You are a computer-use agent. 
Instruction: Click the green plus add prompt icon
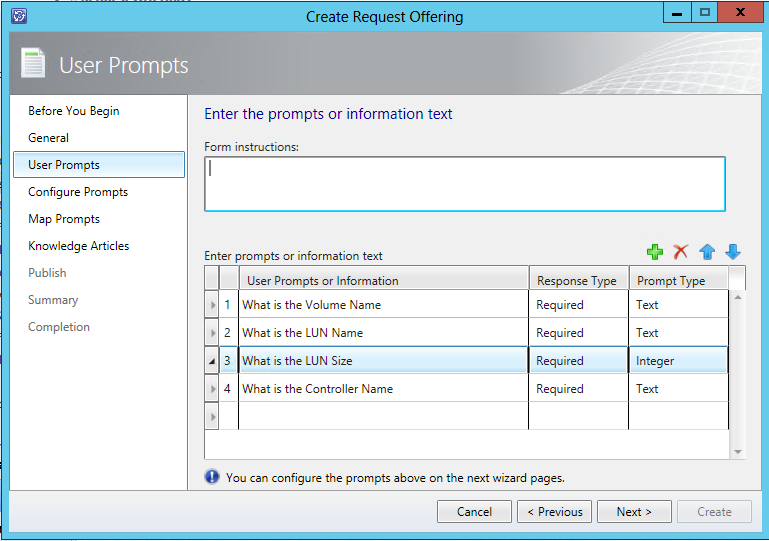[656, 253]
